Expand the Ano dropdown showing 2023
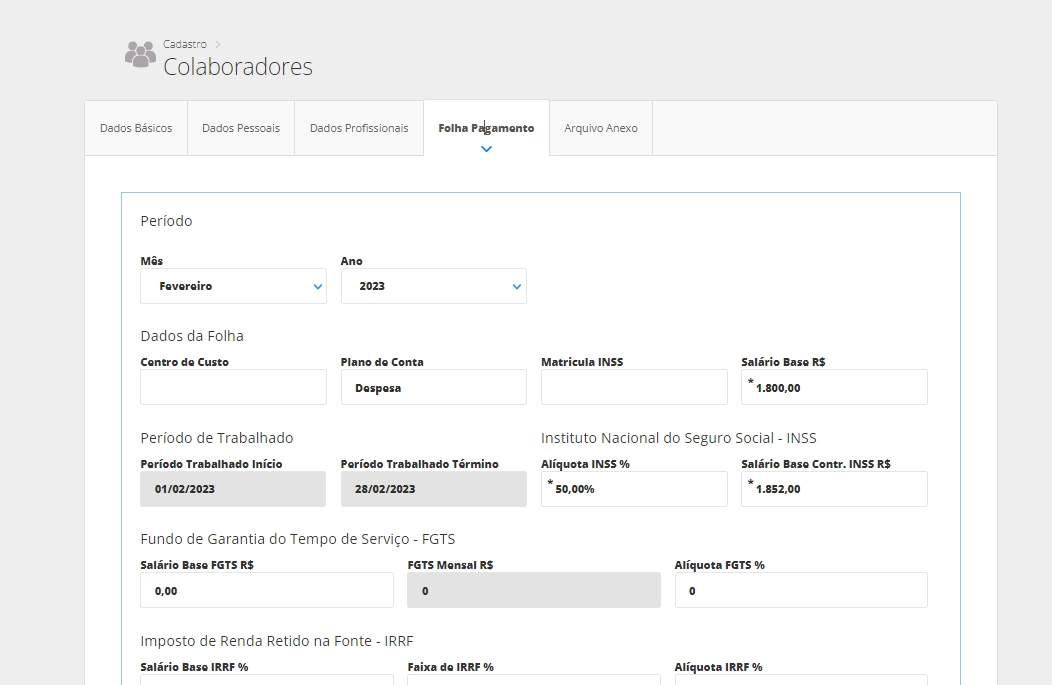Image resolution: width=1052 pixels, height=685 pixels. tap(433, 286)
